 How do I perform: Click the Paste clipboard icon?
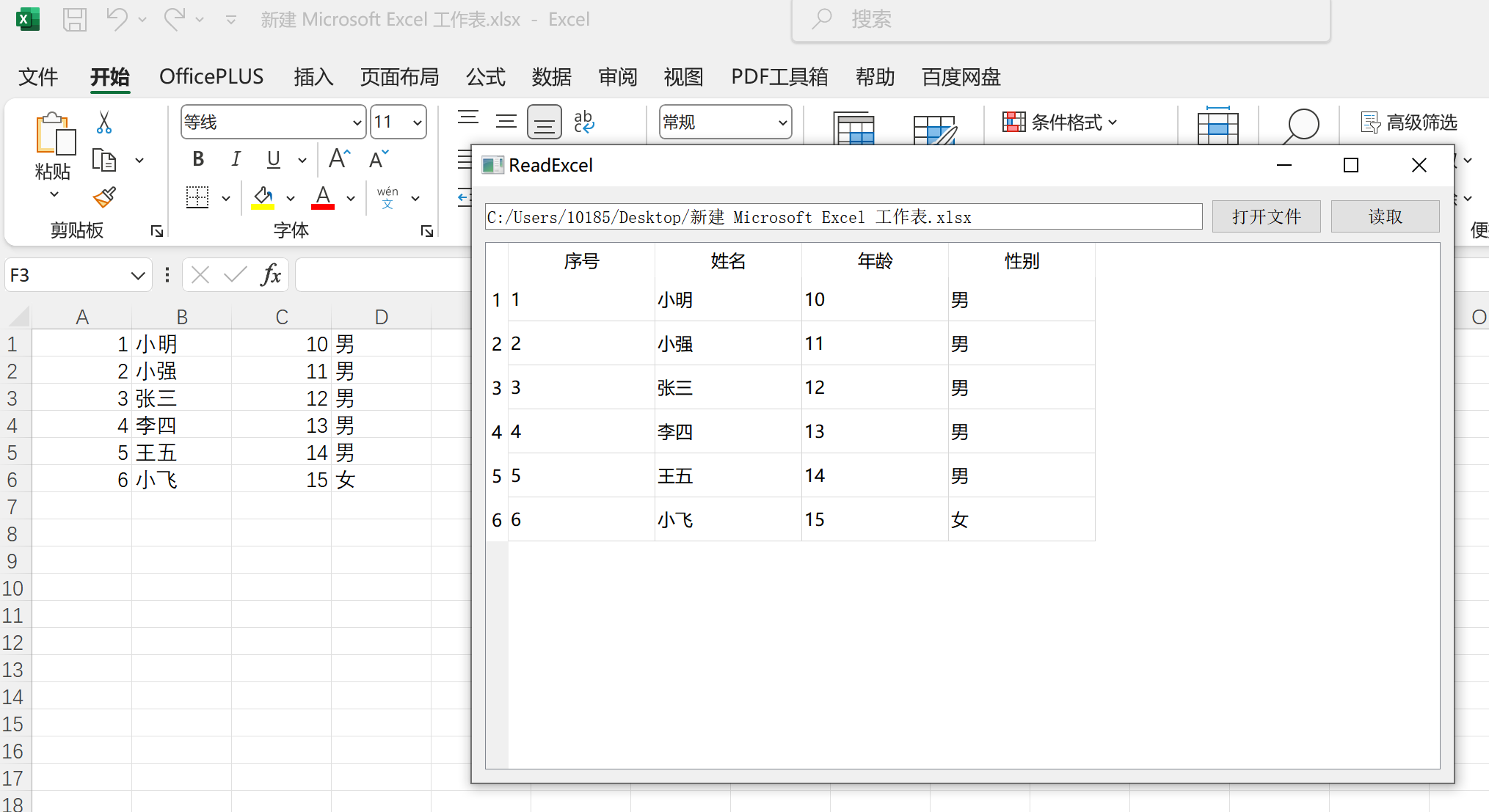[x=54, y=137]
